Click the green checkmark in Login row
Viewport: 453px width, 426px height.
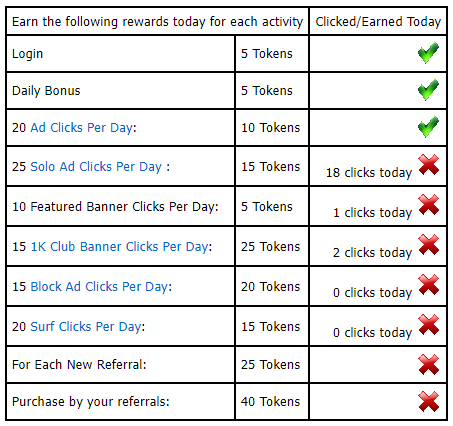[x=428, y=53]
